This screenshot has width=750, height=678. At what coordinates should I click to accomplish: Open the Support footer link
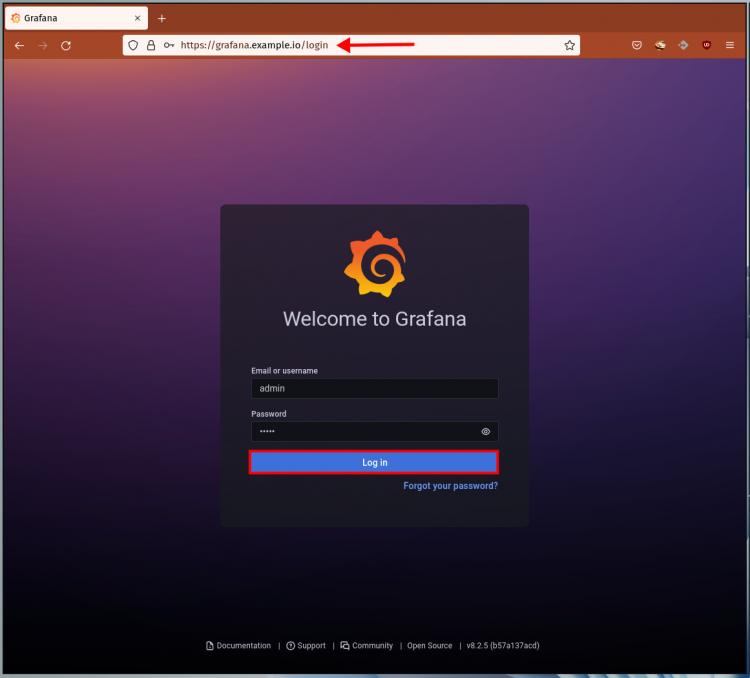point(306,645)
